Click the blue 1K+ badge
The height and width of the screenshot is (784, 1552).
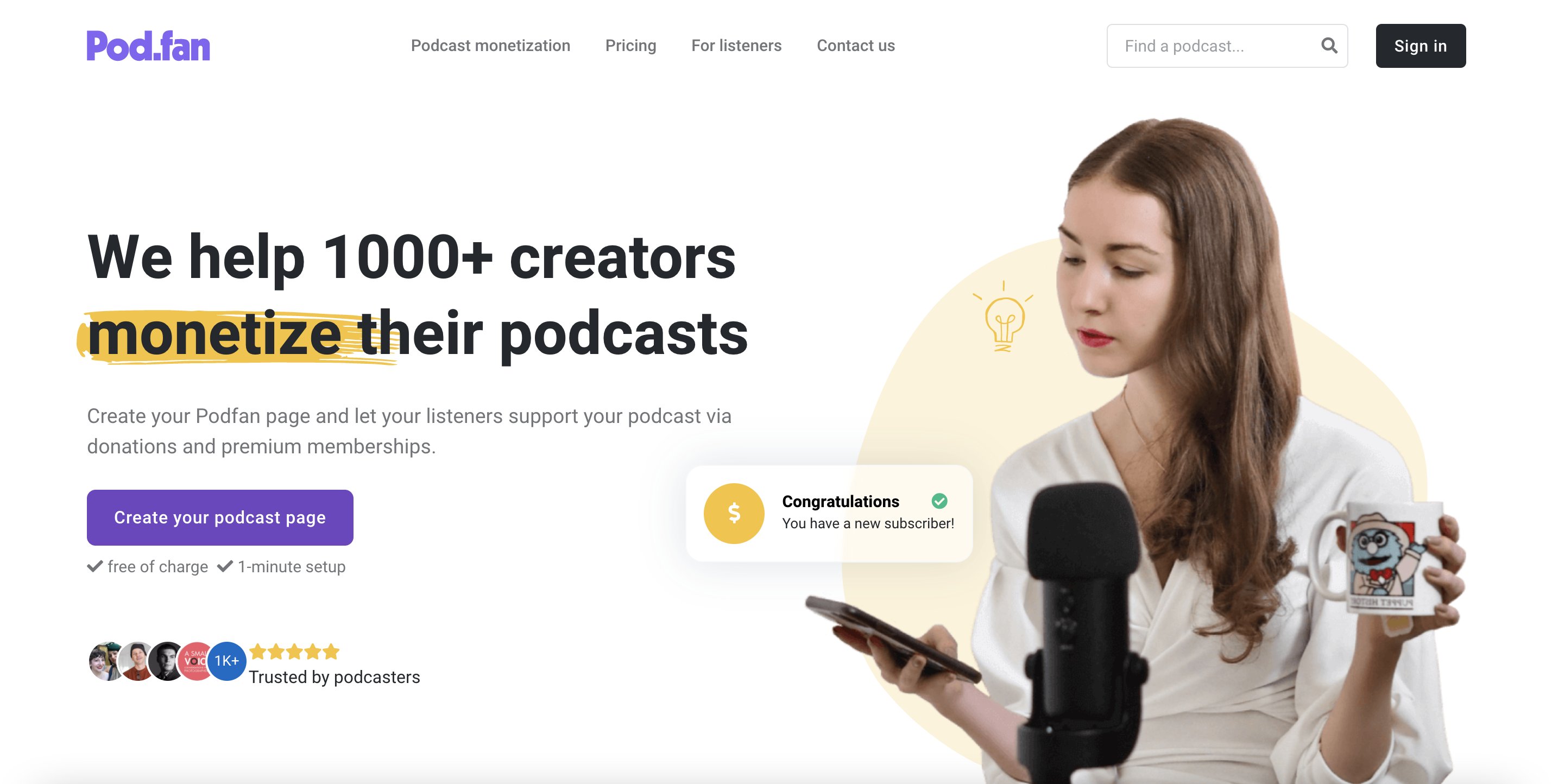tap(226, 661)
